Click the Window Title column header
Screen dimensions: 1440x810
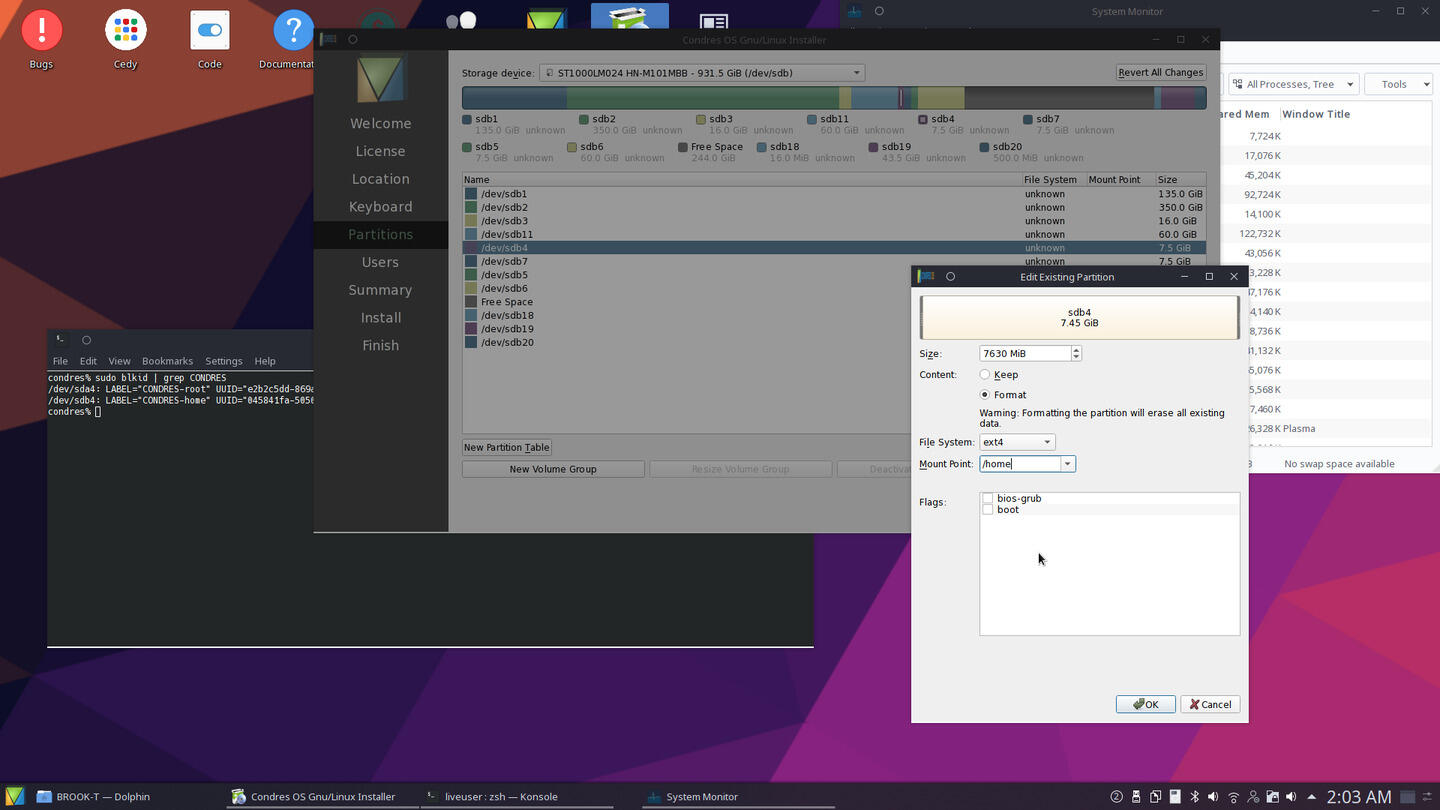click(1315, 114)
